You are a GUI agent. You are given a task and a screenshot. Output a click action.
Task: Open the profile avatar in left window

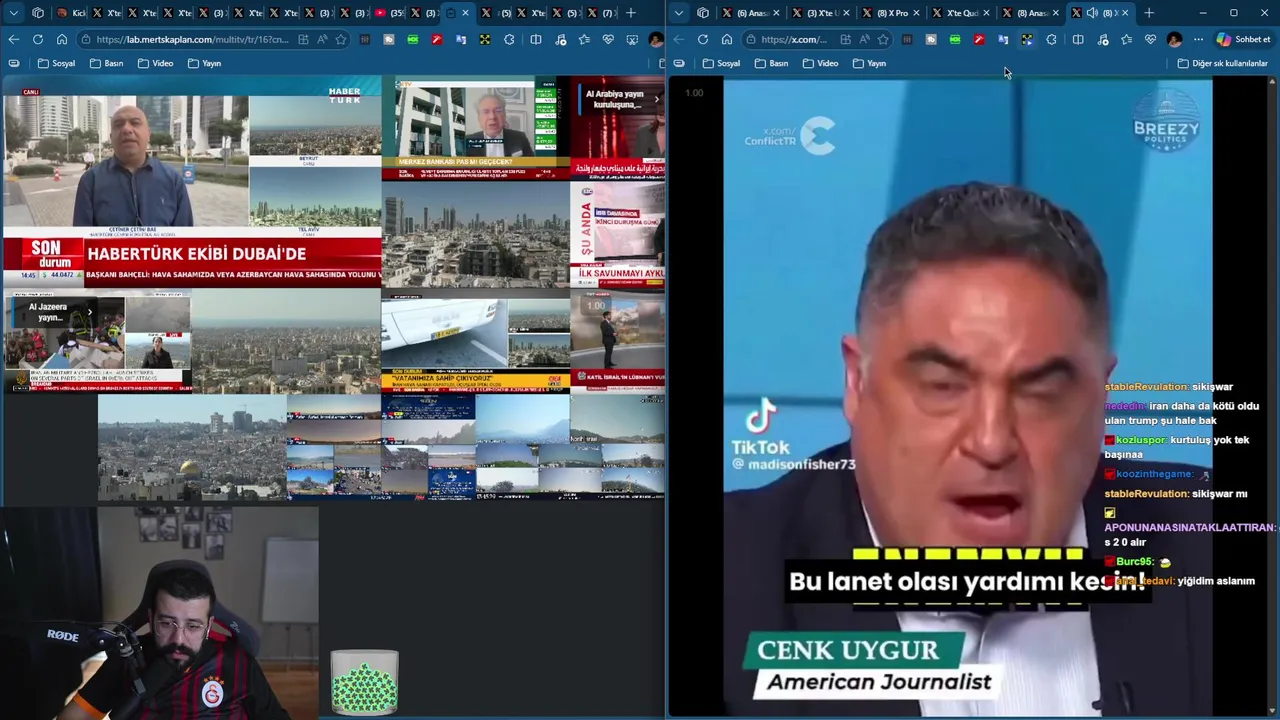coord(655,39)
